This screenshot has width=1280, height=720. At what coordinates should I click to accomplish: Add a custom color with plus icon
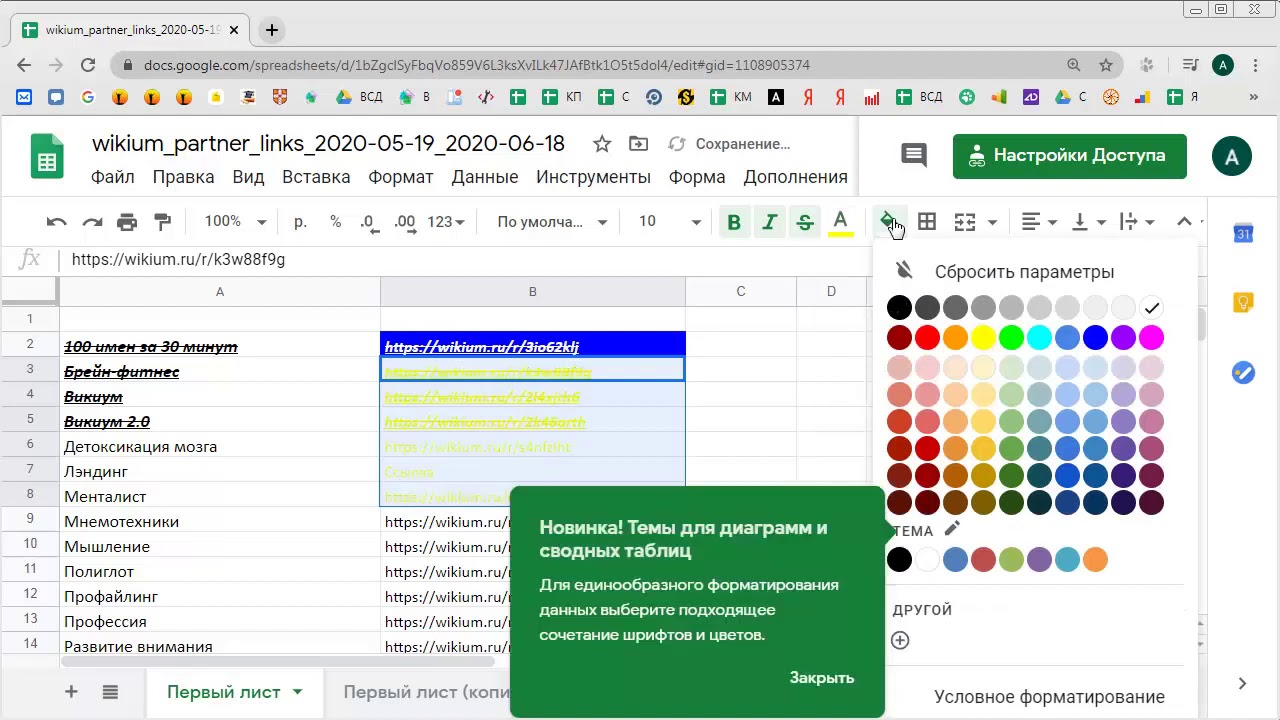(900, 640)
